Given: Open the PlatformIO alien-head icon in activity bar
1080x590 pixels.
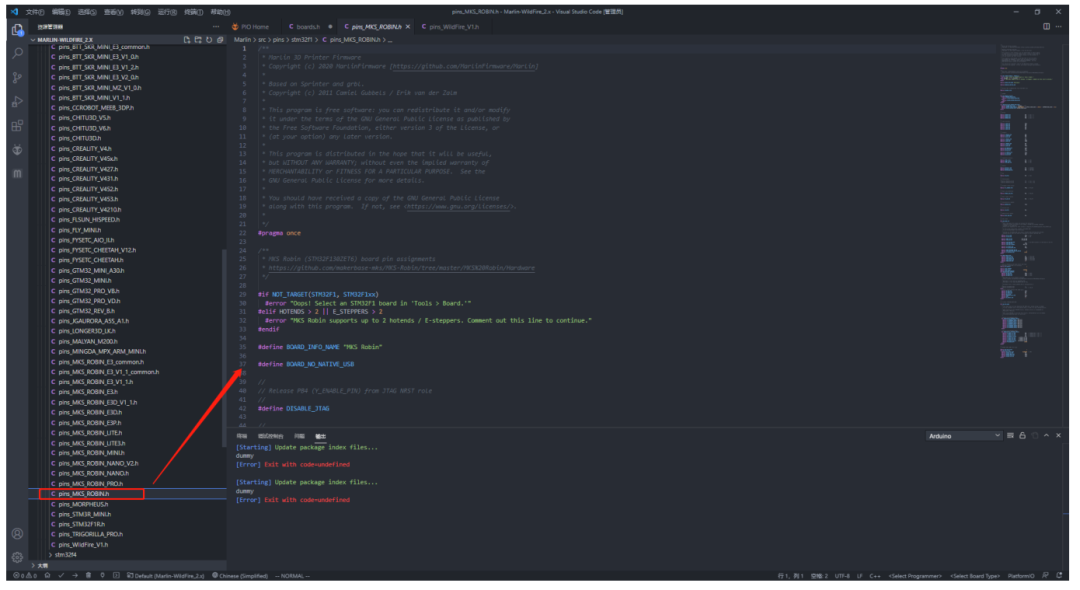Looking at the screenshot, I should [17, 150].
